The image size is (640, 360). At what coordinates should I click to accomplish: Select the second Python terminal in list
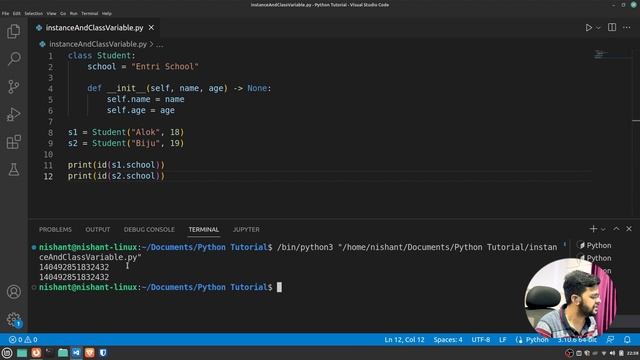(596, 258)
